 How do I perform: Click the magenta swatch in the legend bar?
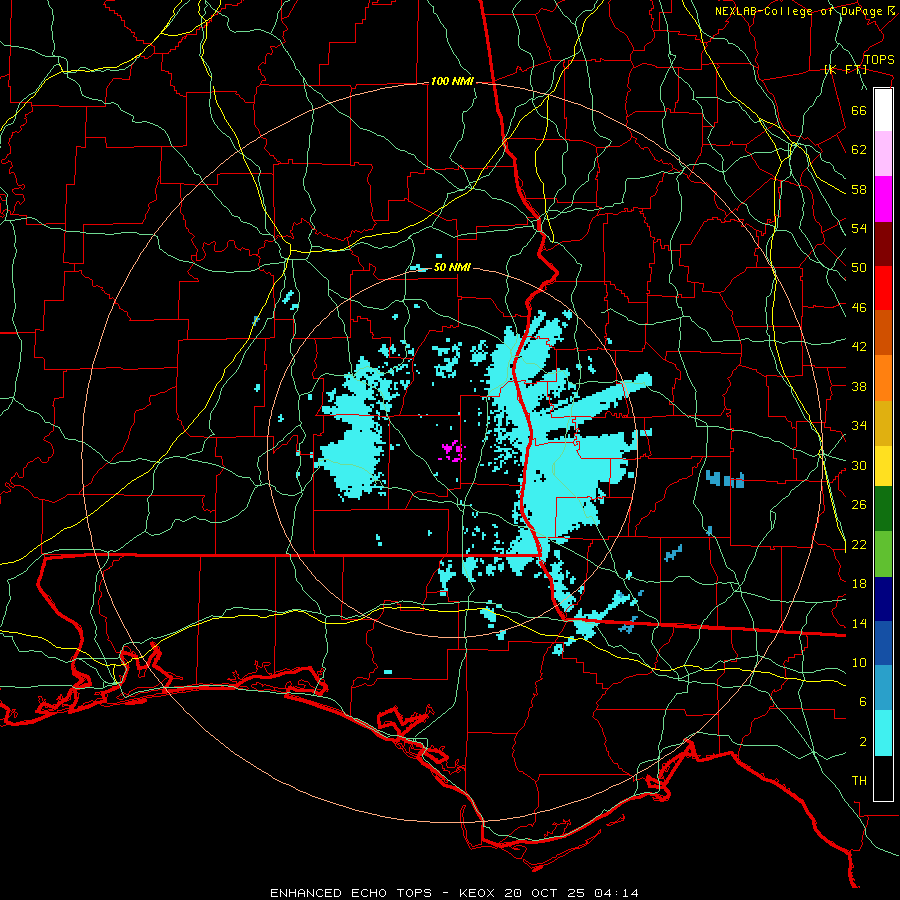(883, 199)
